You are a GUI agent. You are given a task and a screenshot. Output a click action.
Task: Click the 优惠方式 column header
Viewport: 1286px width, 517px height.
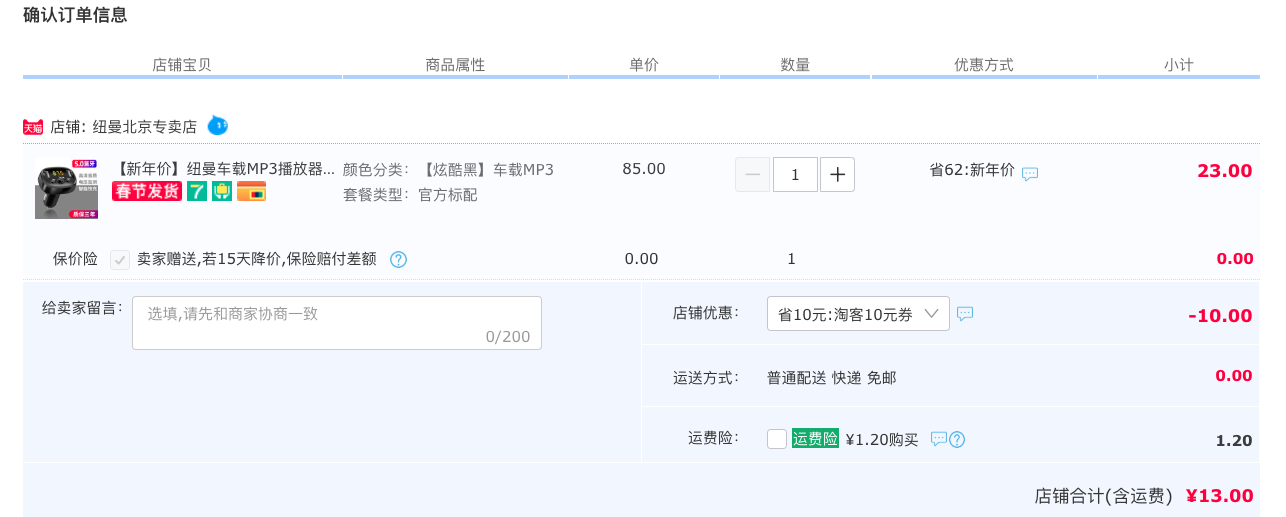point(984,65)
